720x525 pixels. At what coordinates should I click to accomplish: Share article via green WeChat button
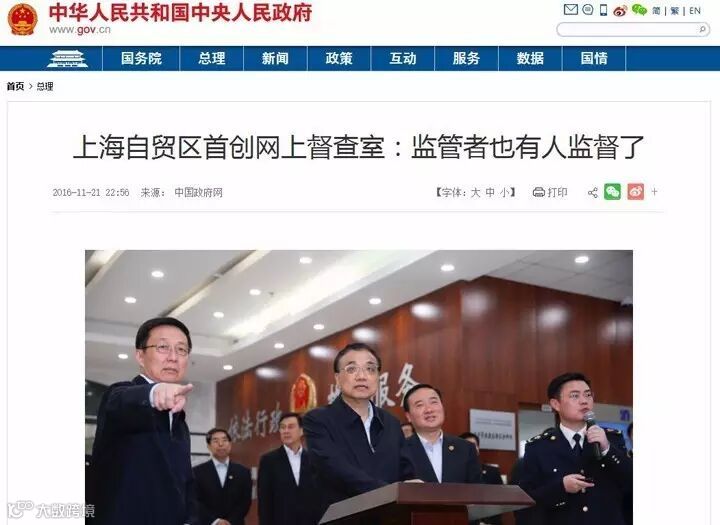[x=612, y=192]
